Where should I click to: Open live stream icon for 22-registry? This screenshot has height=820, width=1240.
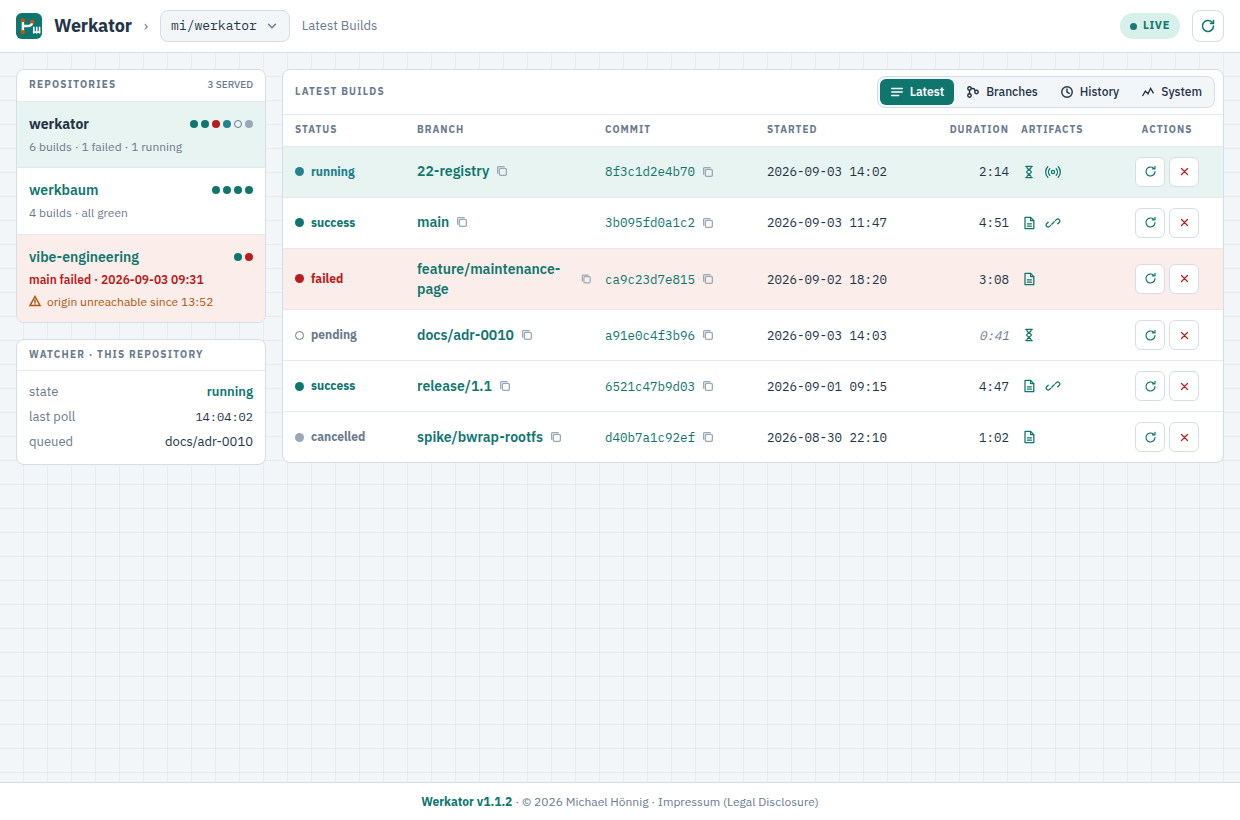point(1053,172)
